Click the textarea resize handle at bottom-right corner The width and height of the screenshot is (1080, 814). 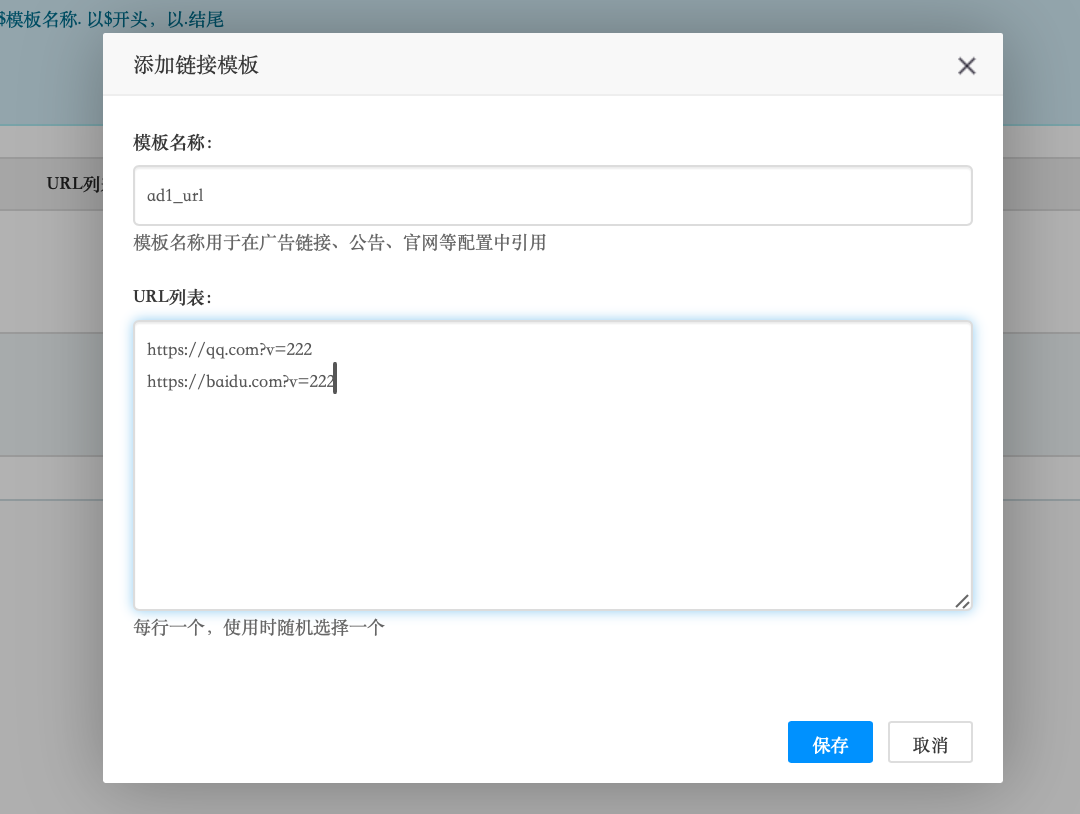(962, 601)
